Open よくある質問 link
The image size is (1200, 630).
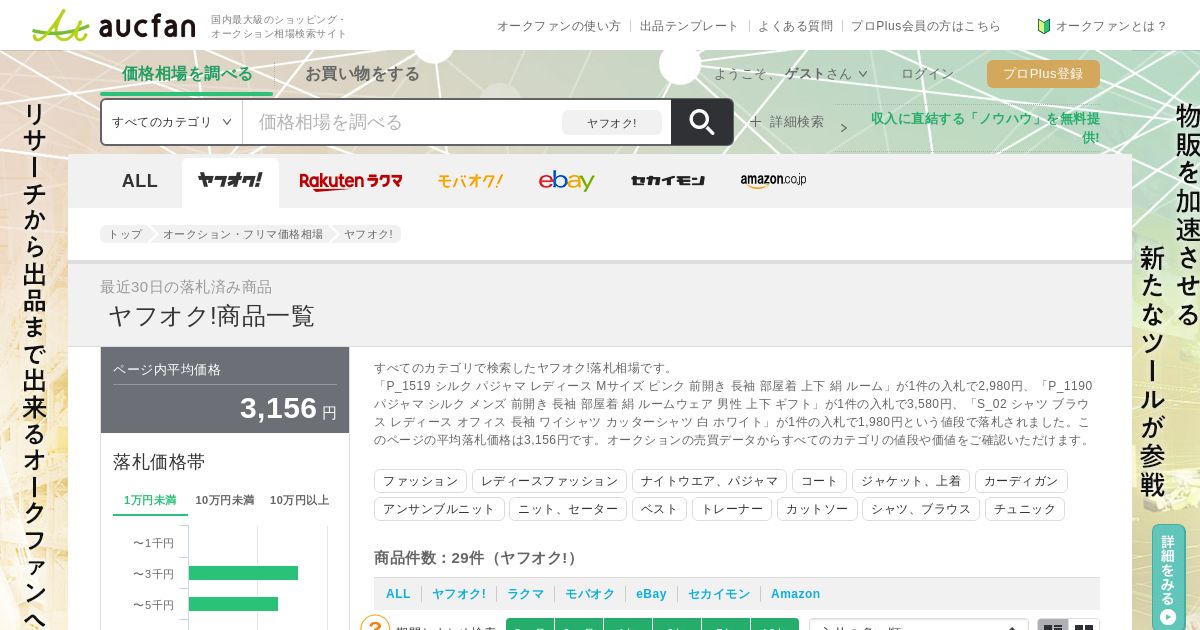point(795,26)
